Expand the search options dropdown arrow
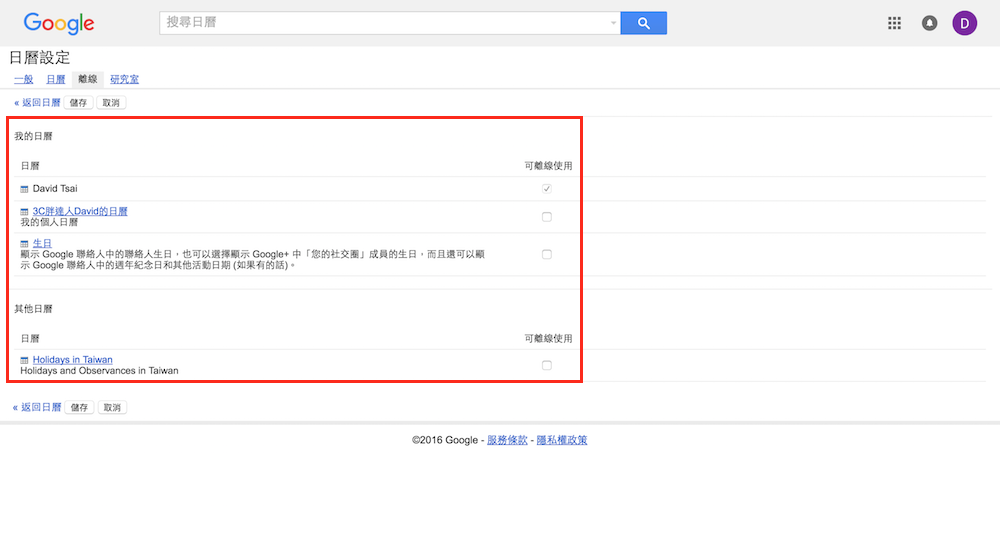1000x549 pixels. 613,23
